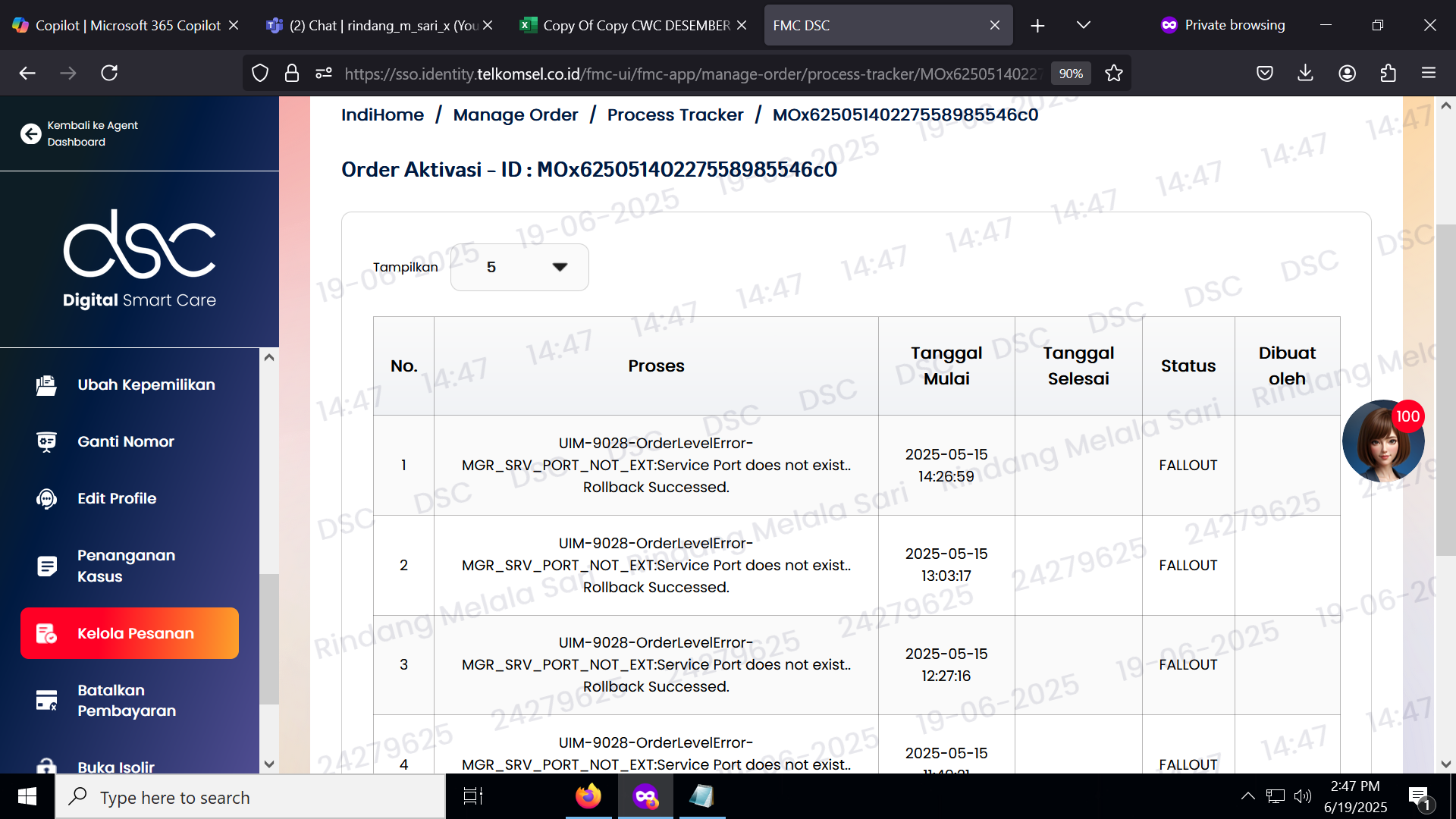Click the Manage Order breadcrumb link

(x=515, y=115)
